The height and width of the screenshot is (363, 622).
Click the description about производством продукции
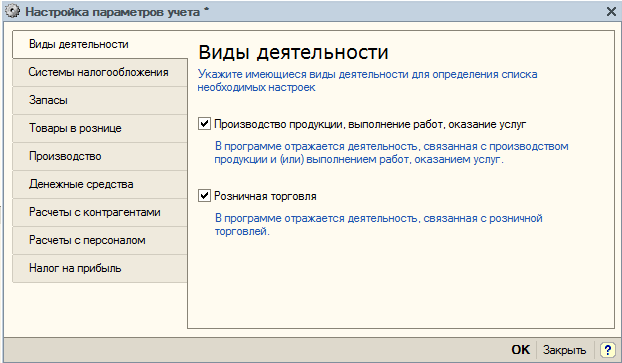coord(392,153)
